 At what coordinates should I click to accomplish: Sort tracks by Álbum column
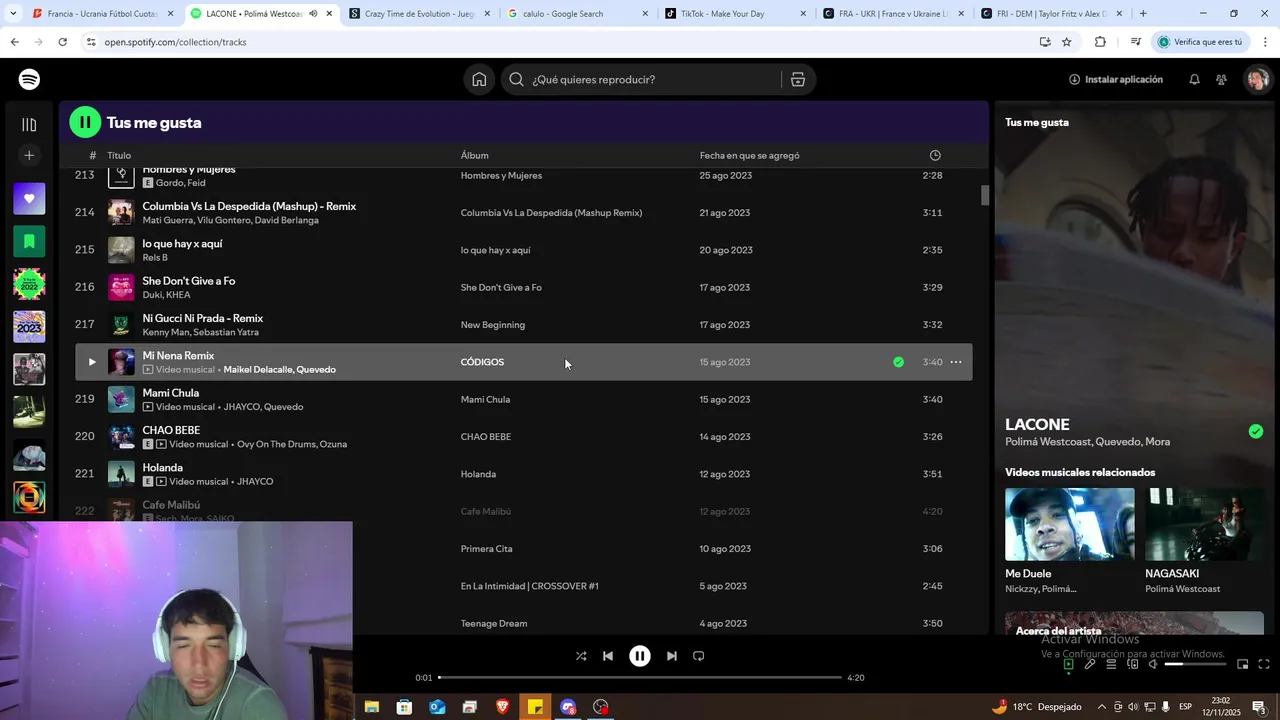click(474, 155)
